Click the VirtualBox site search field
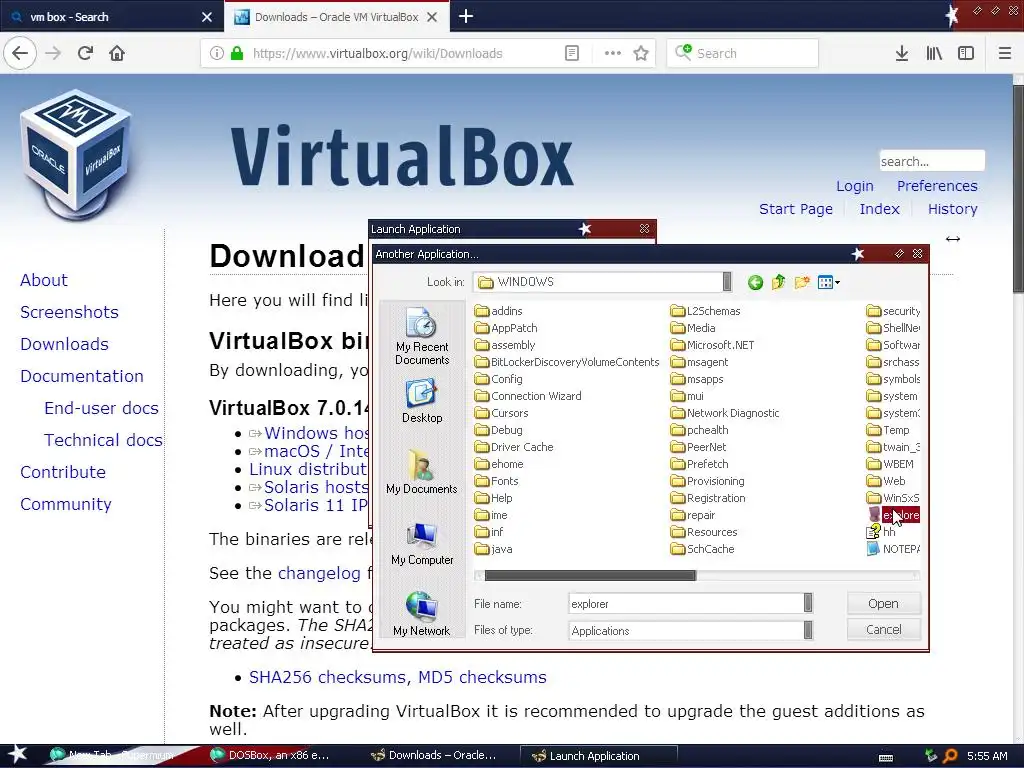1024x768 pixels. click(932, 161)
